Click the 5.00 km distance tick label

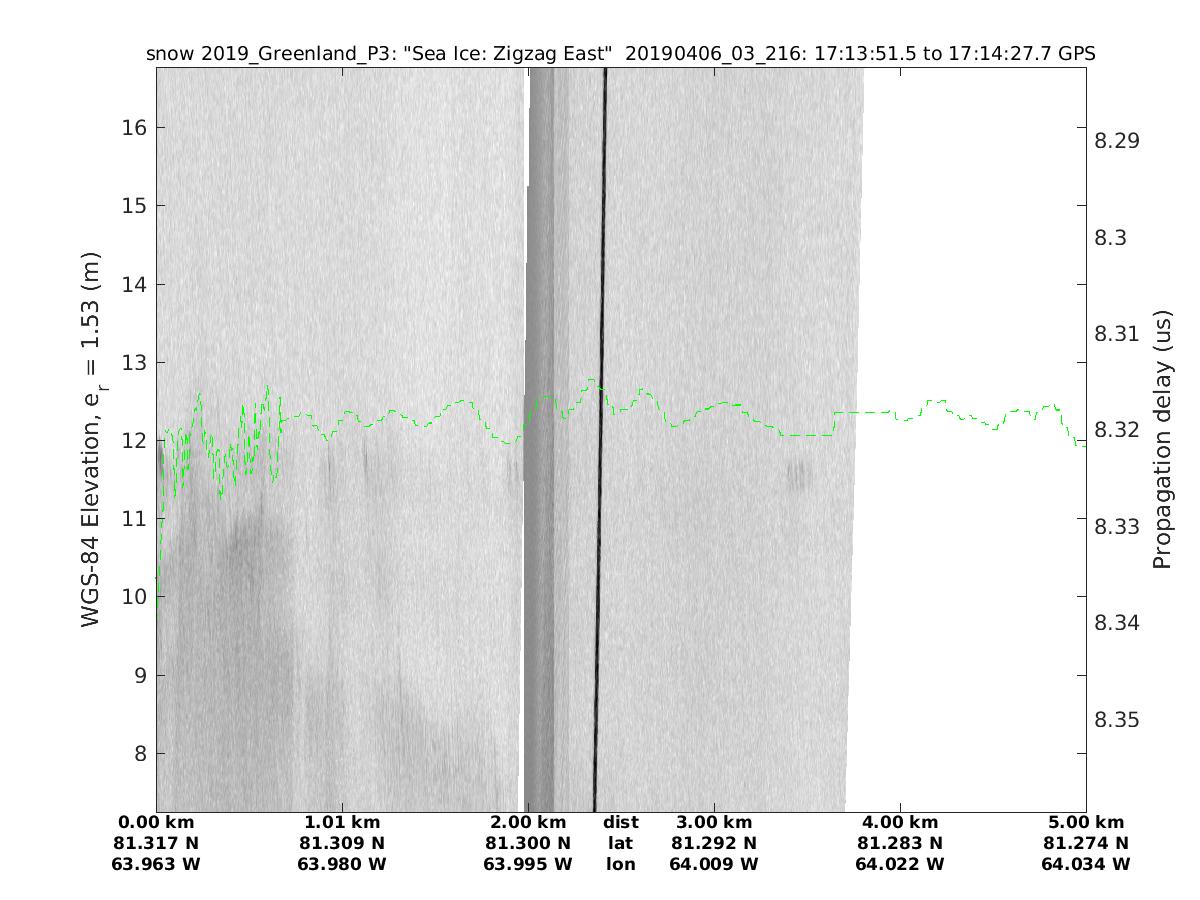(1086, 822)
